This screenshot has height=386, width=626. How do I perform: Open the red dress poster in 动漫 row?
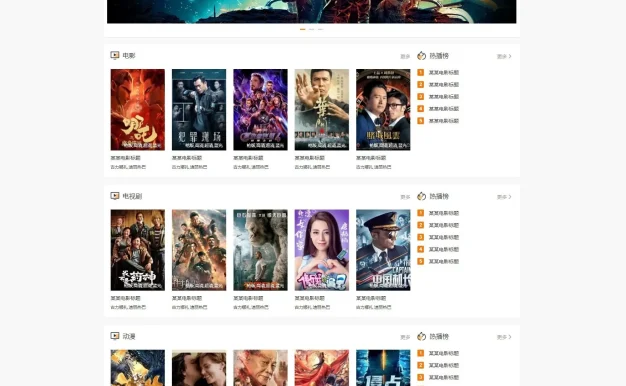pyautogui.click(x=322, y=368)
